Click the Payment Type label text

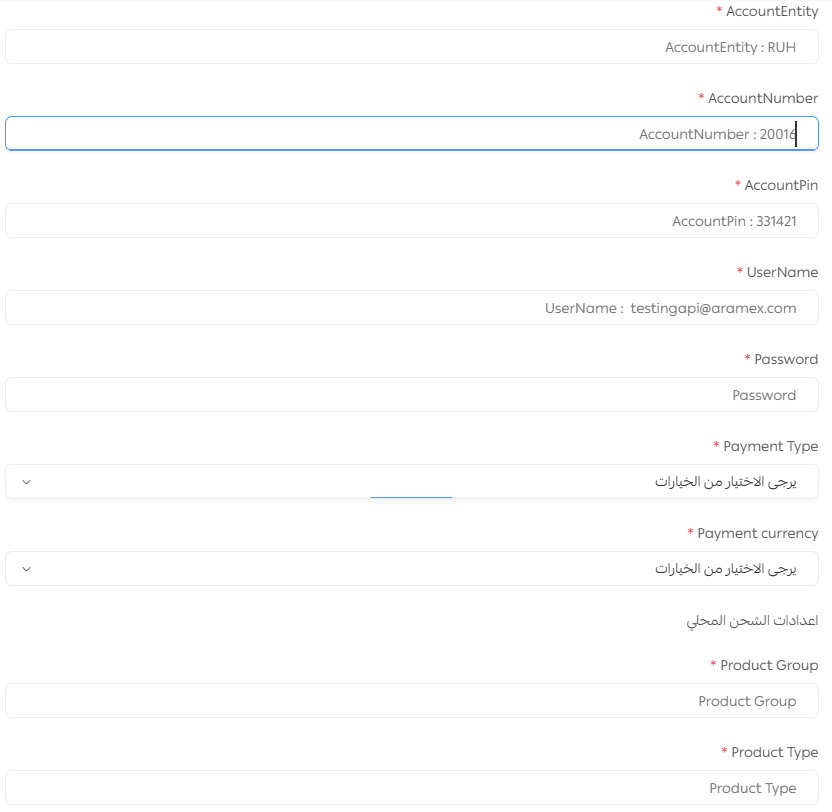click(x=770, y=446)
